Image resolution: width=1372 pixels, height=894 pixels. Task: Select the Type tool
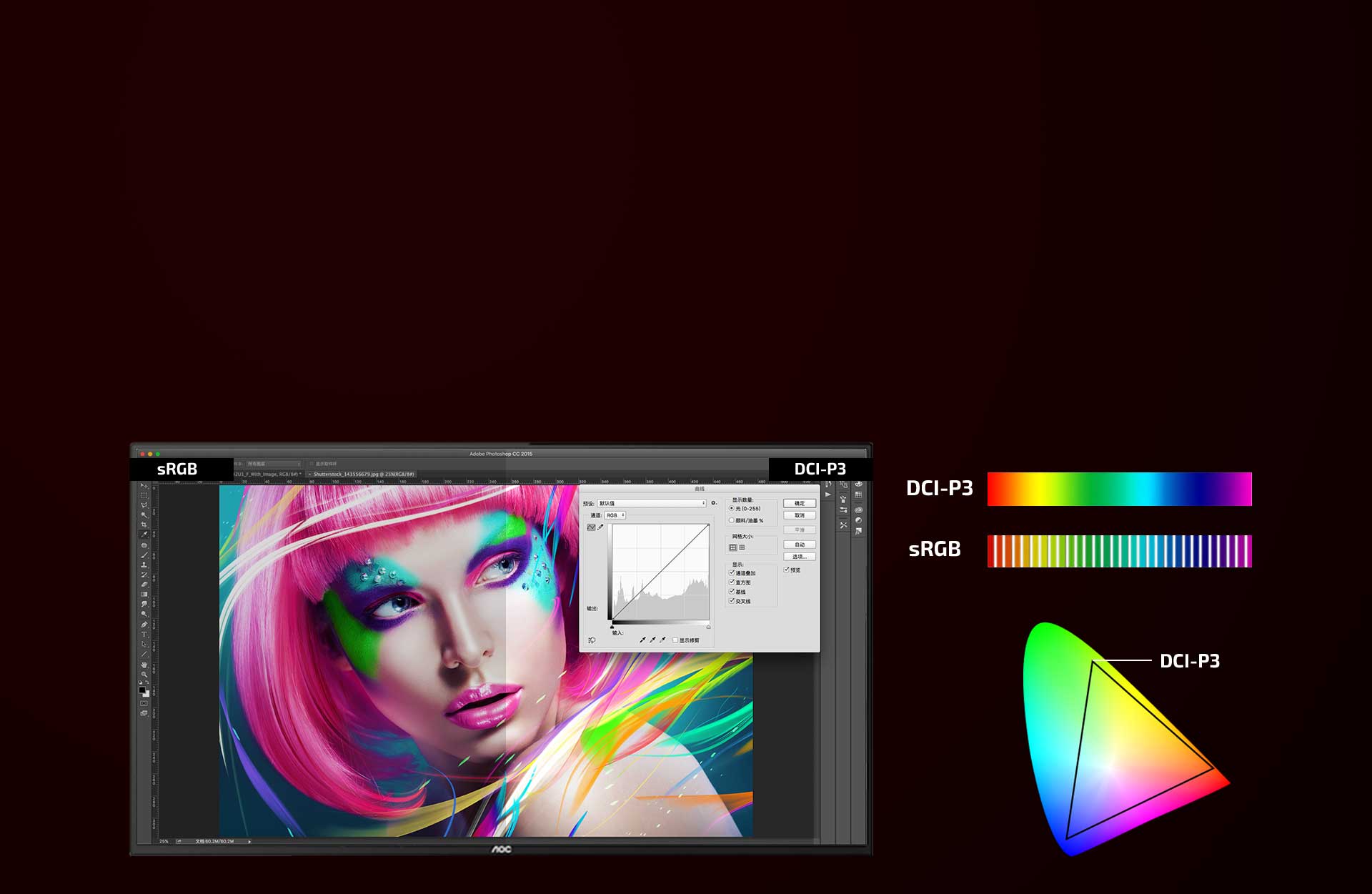point(144,634)
